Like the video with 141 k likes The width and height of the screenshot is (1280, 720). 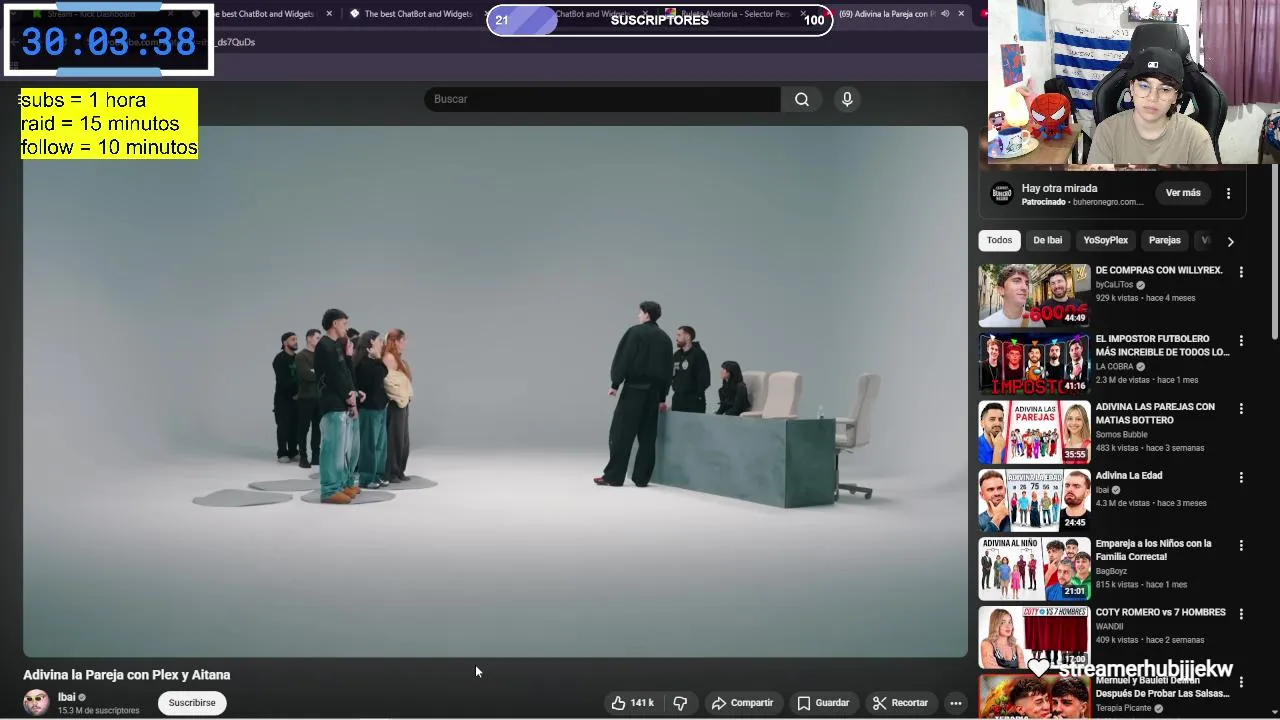click(x=632, y=703)
